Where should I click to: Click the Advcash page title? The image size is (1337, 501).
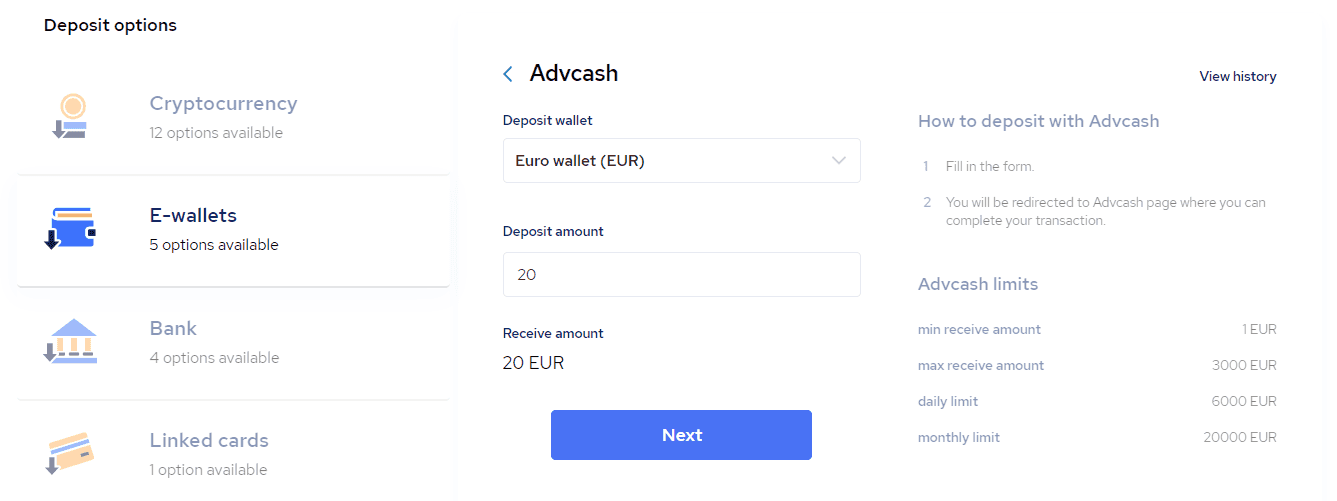coord(574,73)
